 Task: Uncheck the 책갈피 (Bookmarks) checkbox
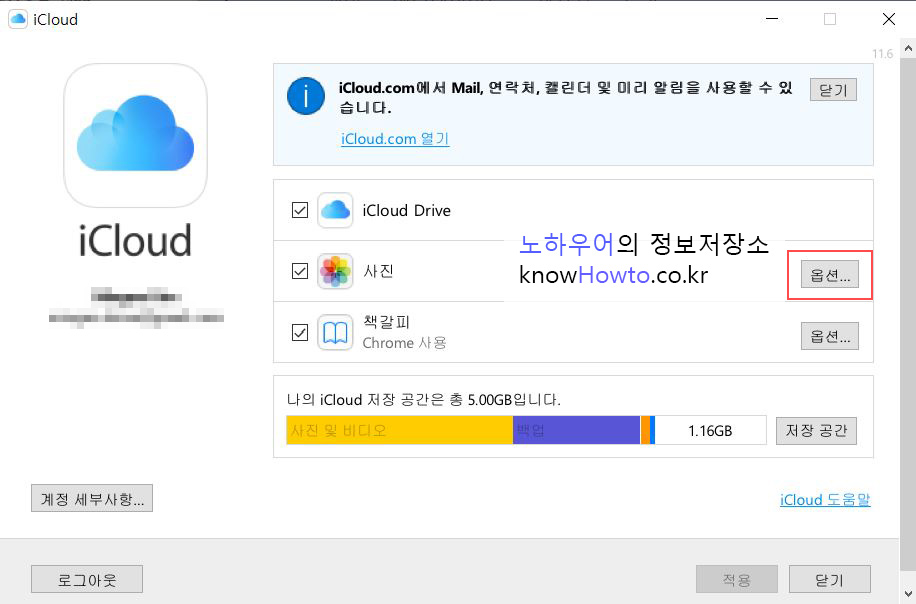300,332
